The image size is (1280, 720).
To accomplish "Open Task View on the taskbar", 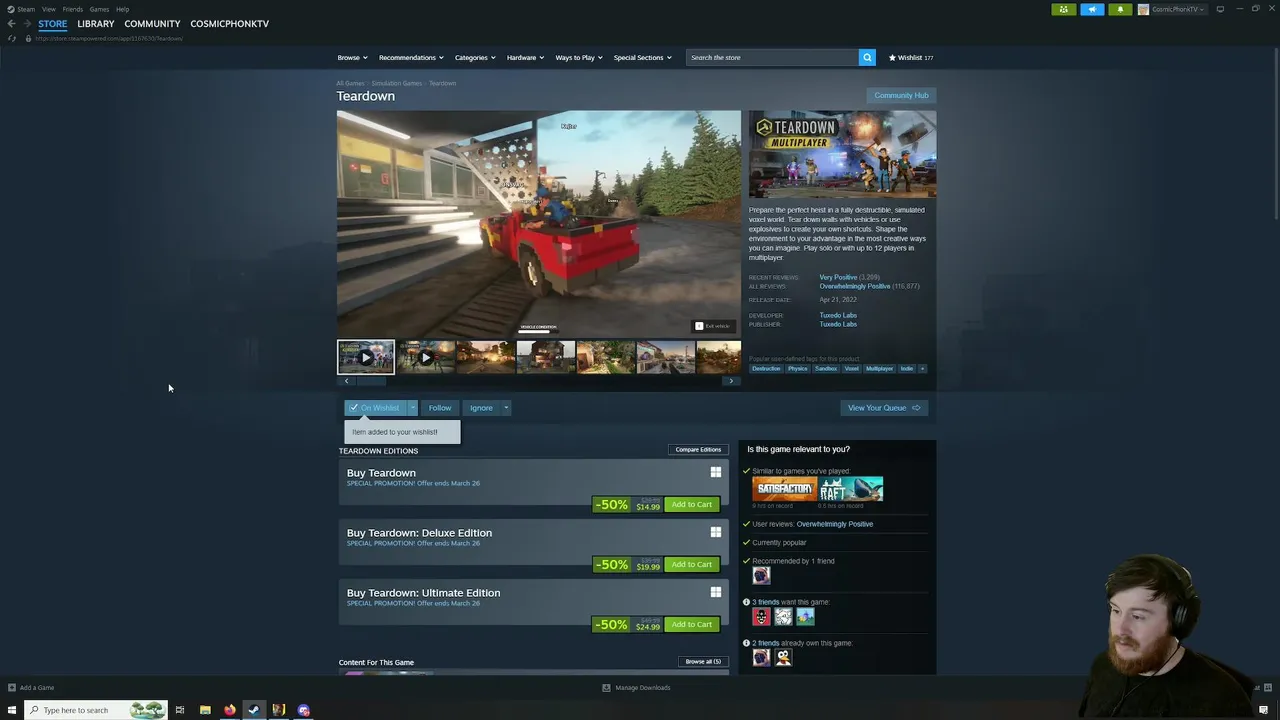I will click(x=180, y=710).
